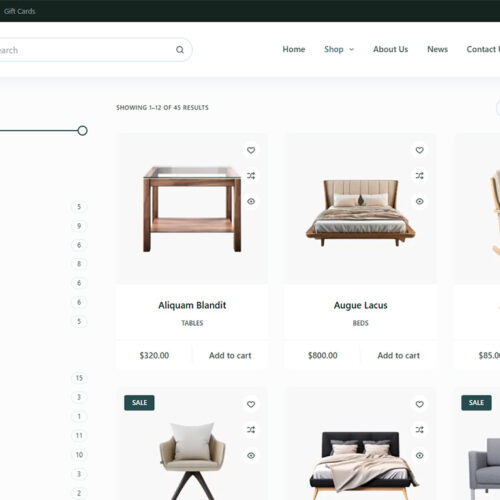The height and width of the screenshot is (500, 500).
Task: Quick view eye on black bed product
Action: point(420,455)
